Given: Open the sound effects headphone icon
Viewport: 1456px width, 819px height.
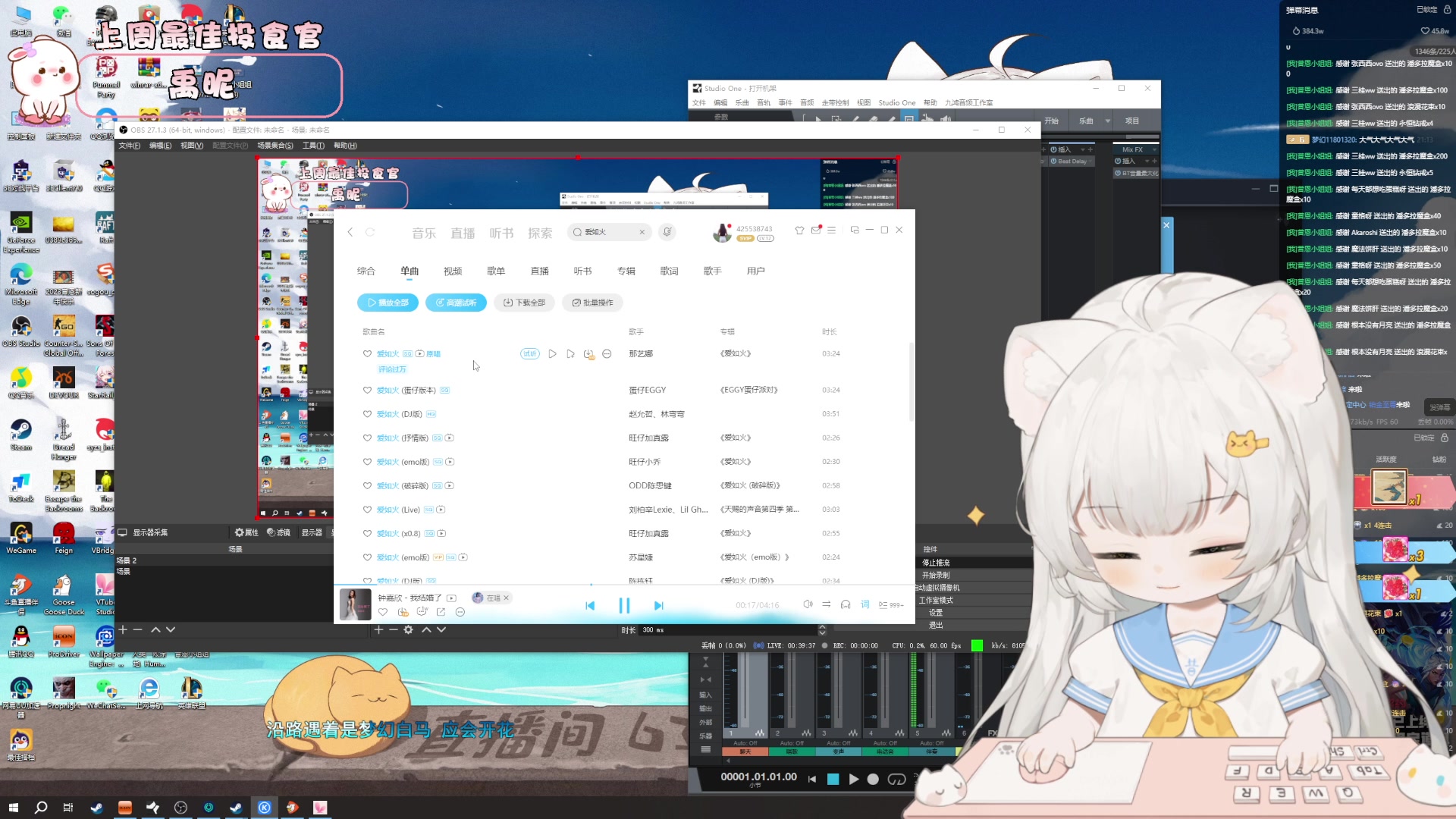Looking at the screenshot, I should pyautogui.click(x=846, y=604).
